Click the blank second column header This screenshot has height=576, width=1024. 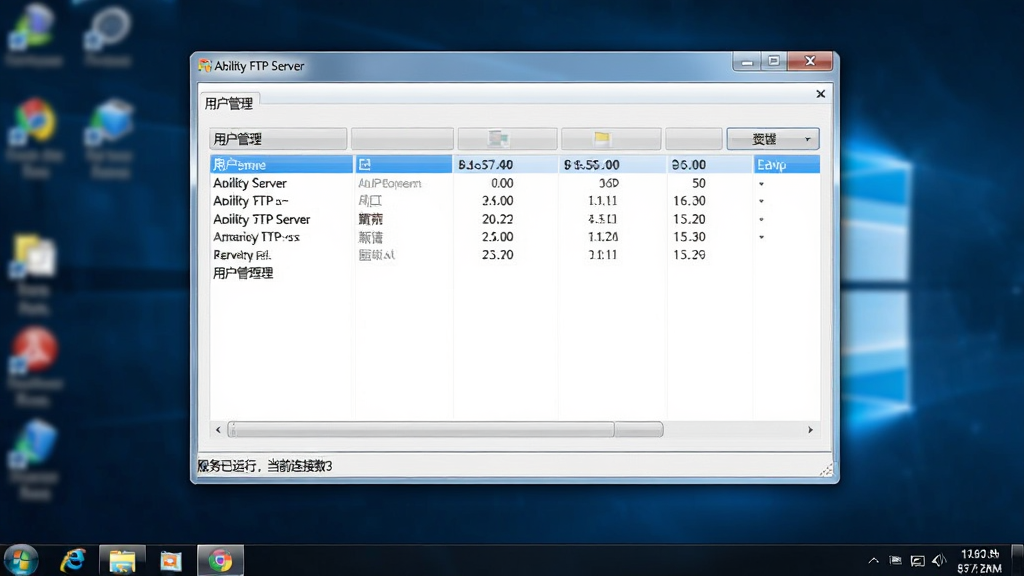click(x=402, y=138)
